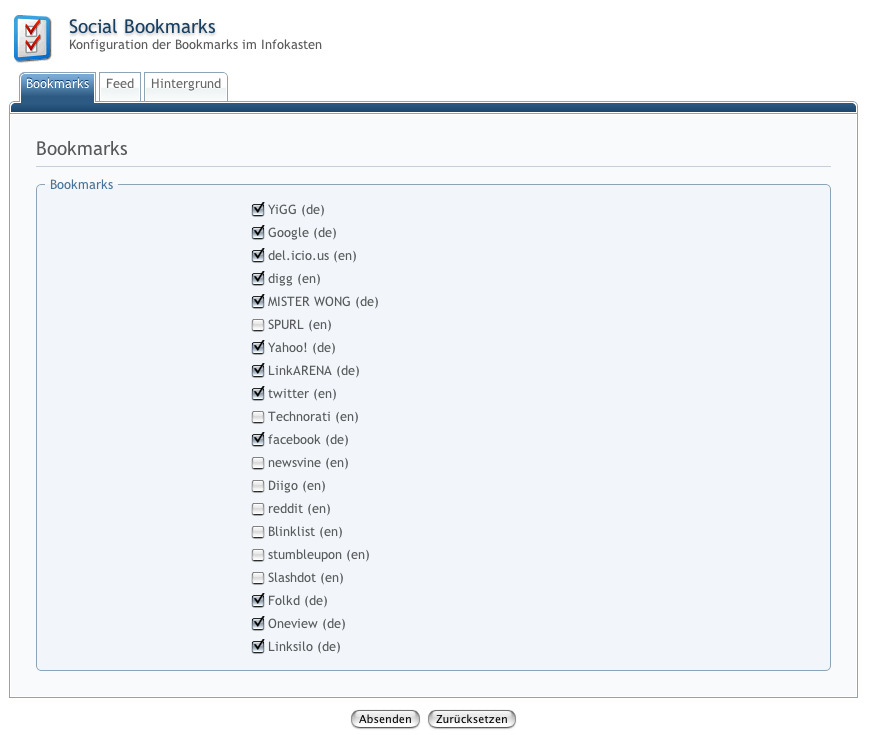870x735 pixels.
Task: Uncheck the YiGG (de) checkbox
Action: point(258,210)
